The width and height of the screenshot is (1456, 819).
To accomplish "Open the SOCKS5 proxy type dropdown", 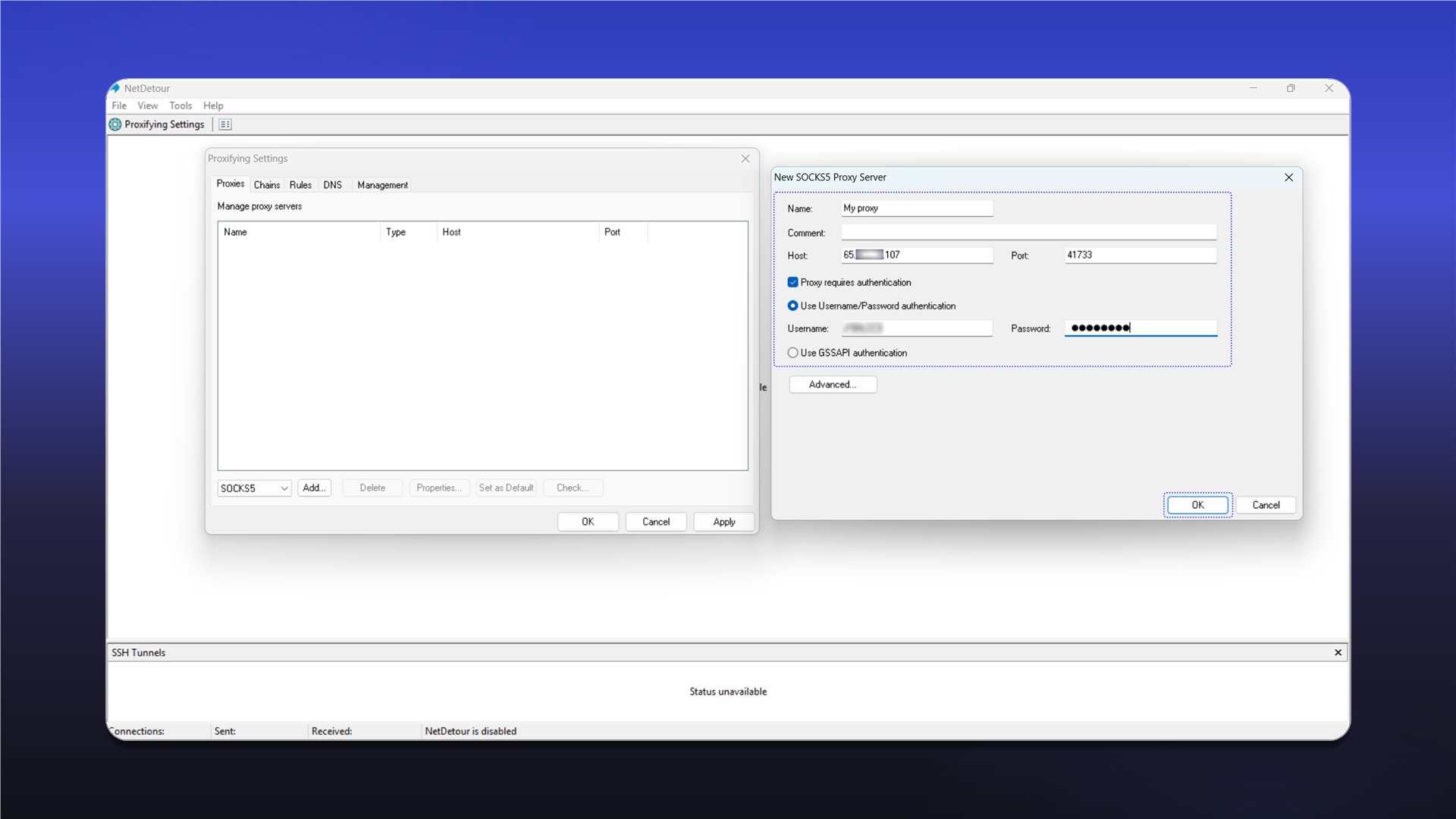I will click(x=254, y=488).
